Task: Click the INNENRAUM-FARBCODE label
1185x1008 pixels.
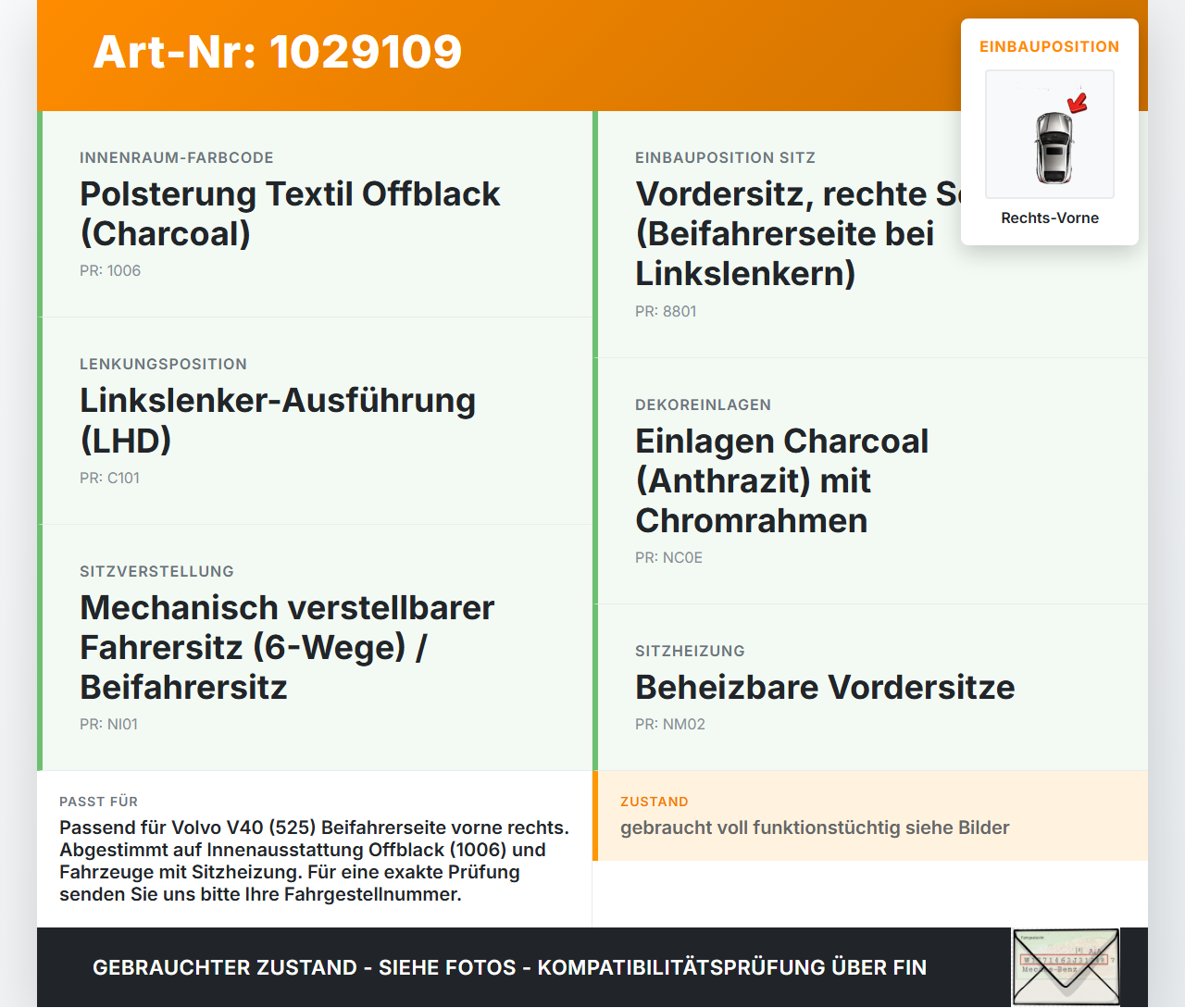Action: 177,158
